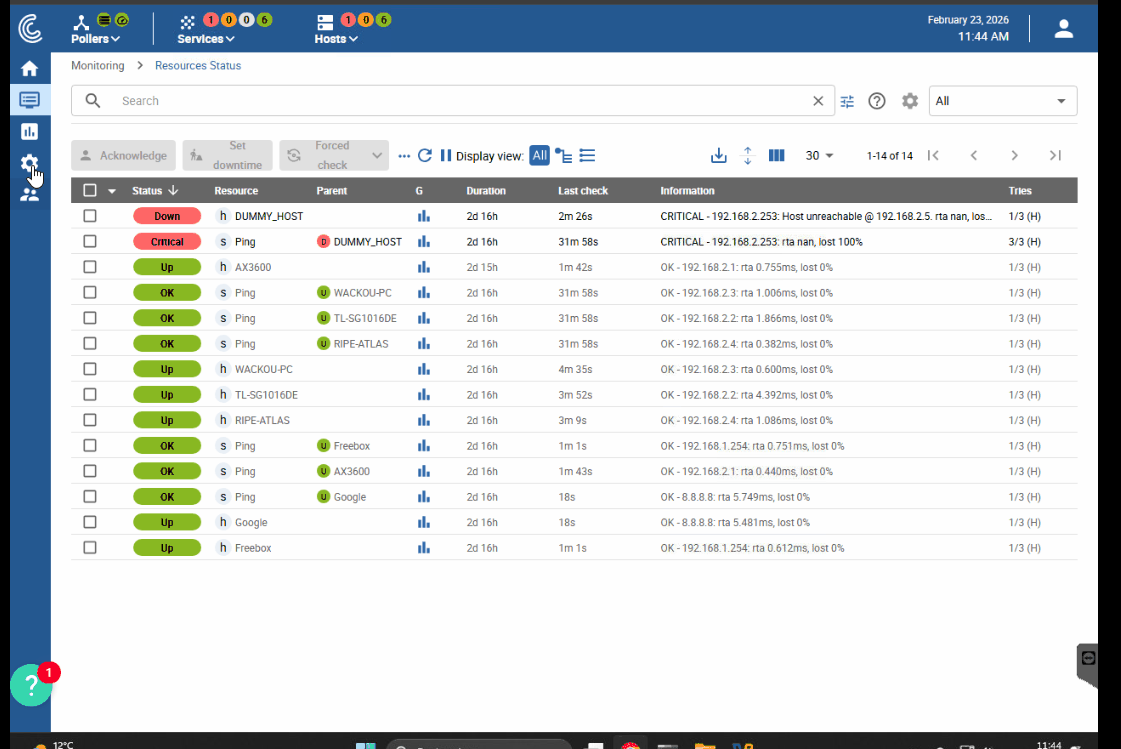Open the user profile icon
The width and height of the screenshot is (1121, 749).
coord(1063,29)
